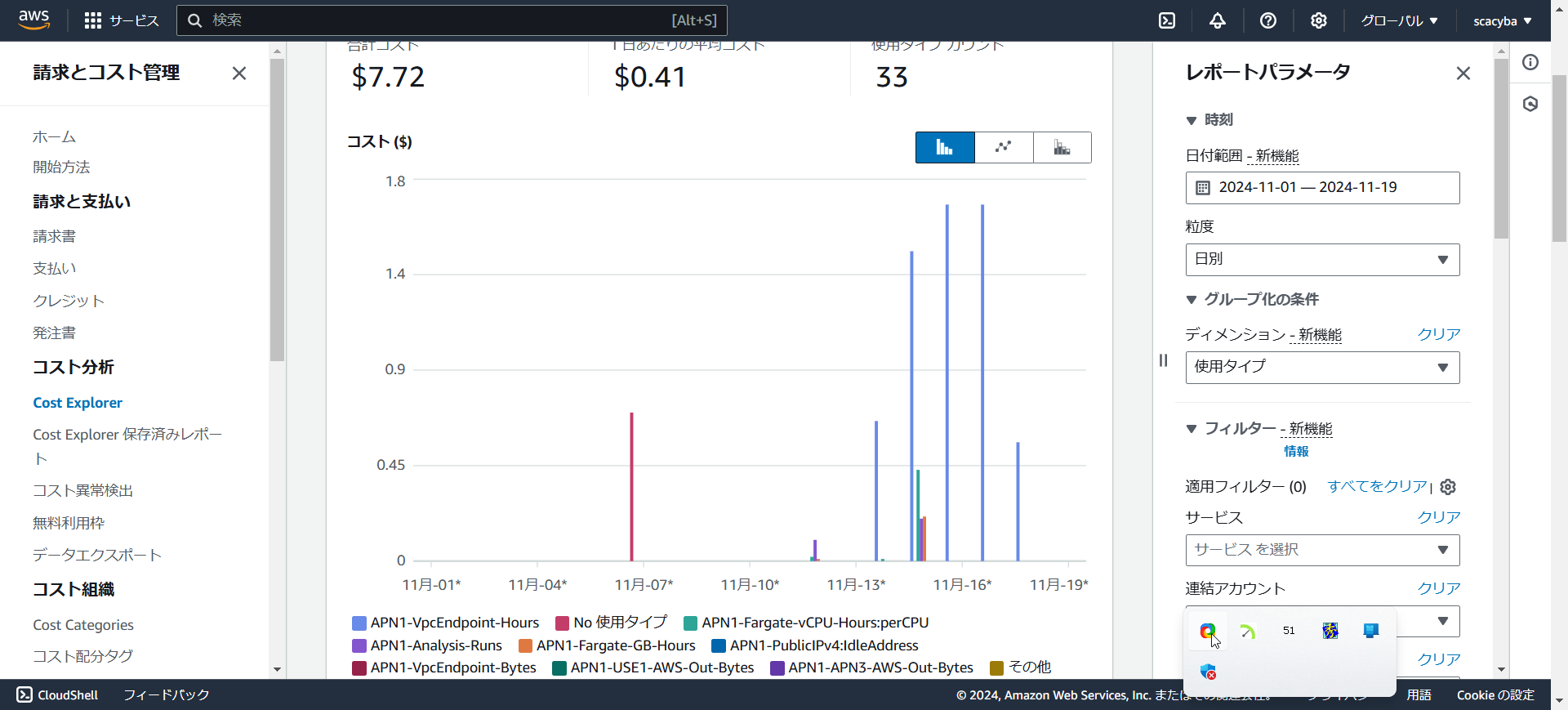Click CloudShell in the bottom bar
The height and width of the screenshot is (710, 1568).
coord(58,694)
